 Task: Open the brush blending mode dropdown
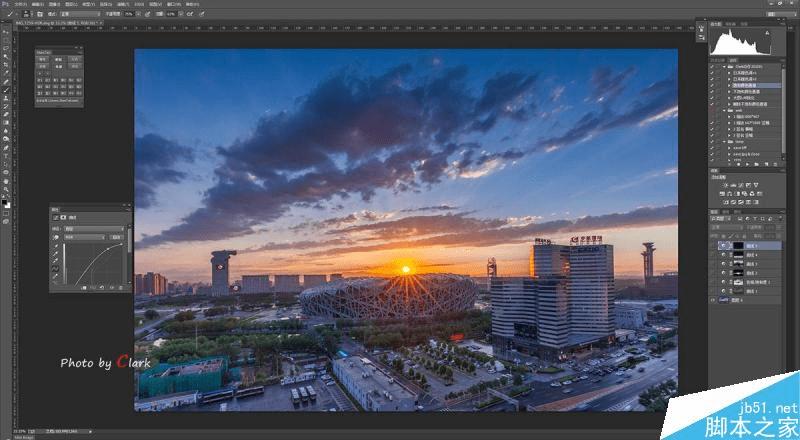(x=81, y=14)
